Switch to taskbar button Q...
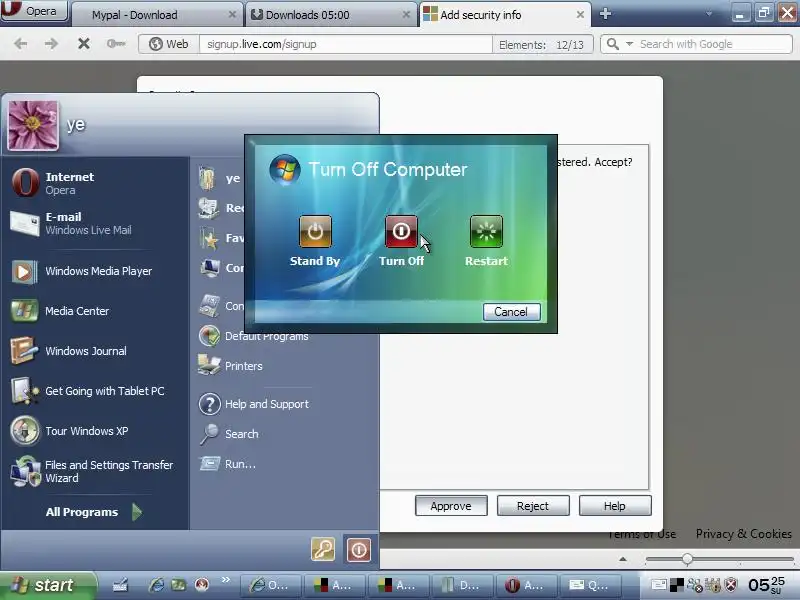800x600 pixels. pos(589,585)
